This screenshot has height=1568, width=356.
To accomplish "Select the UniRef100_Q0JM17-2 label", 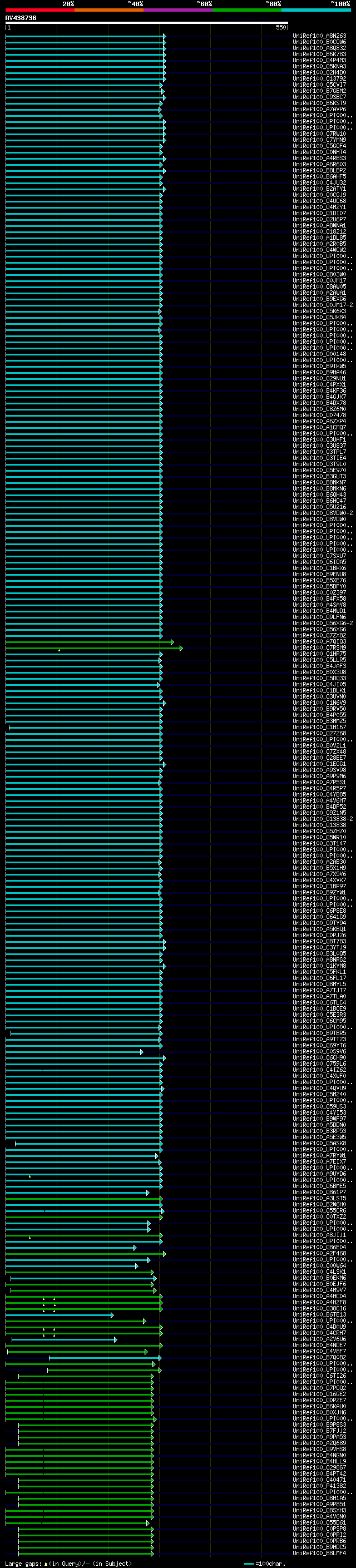I will [x=323, y=305].
